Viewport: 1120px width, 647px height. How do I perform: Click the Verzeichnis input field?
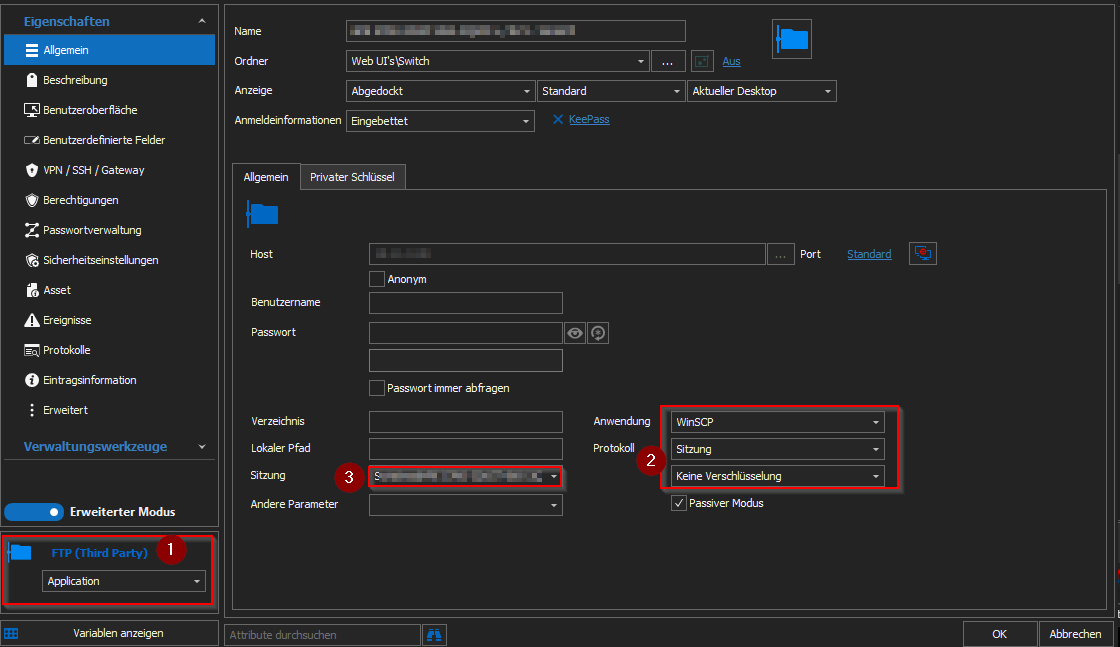pos(466,422)
